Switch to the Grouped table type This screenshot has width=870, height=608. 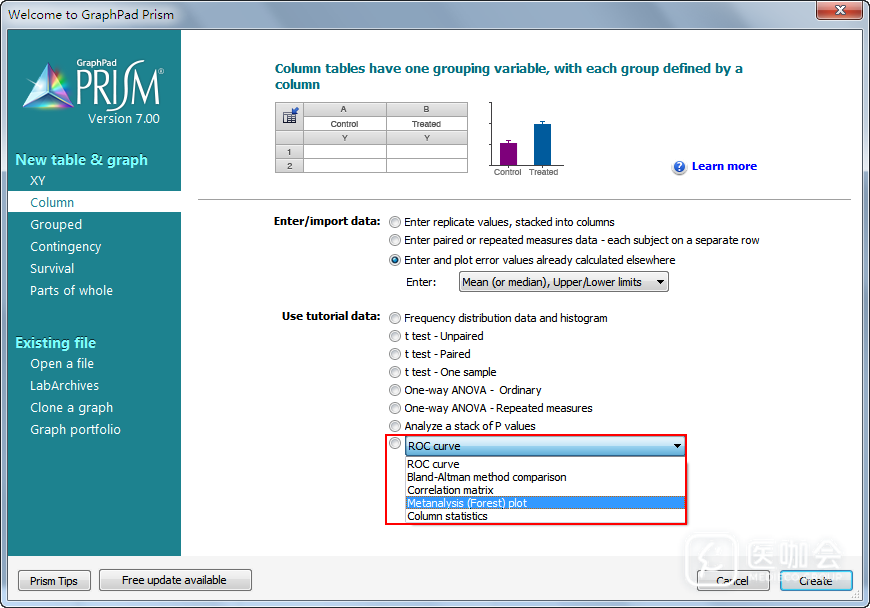[x=56, y=225]
